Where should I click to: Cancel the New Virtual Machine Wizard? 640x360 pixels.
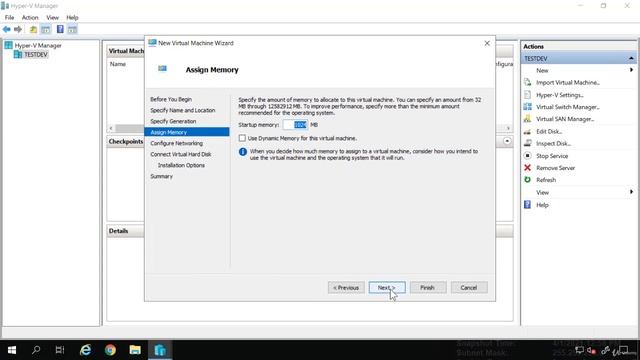pyautogui.click(x=469, y=288)
